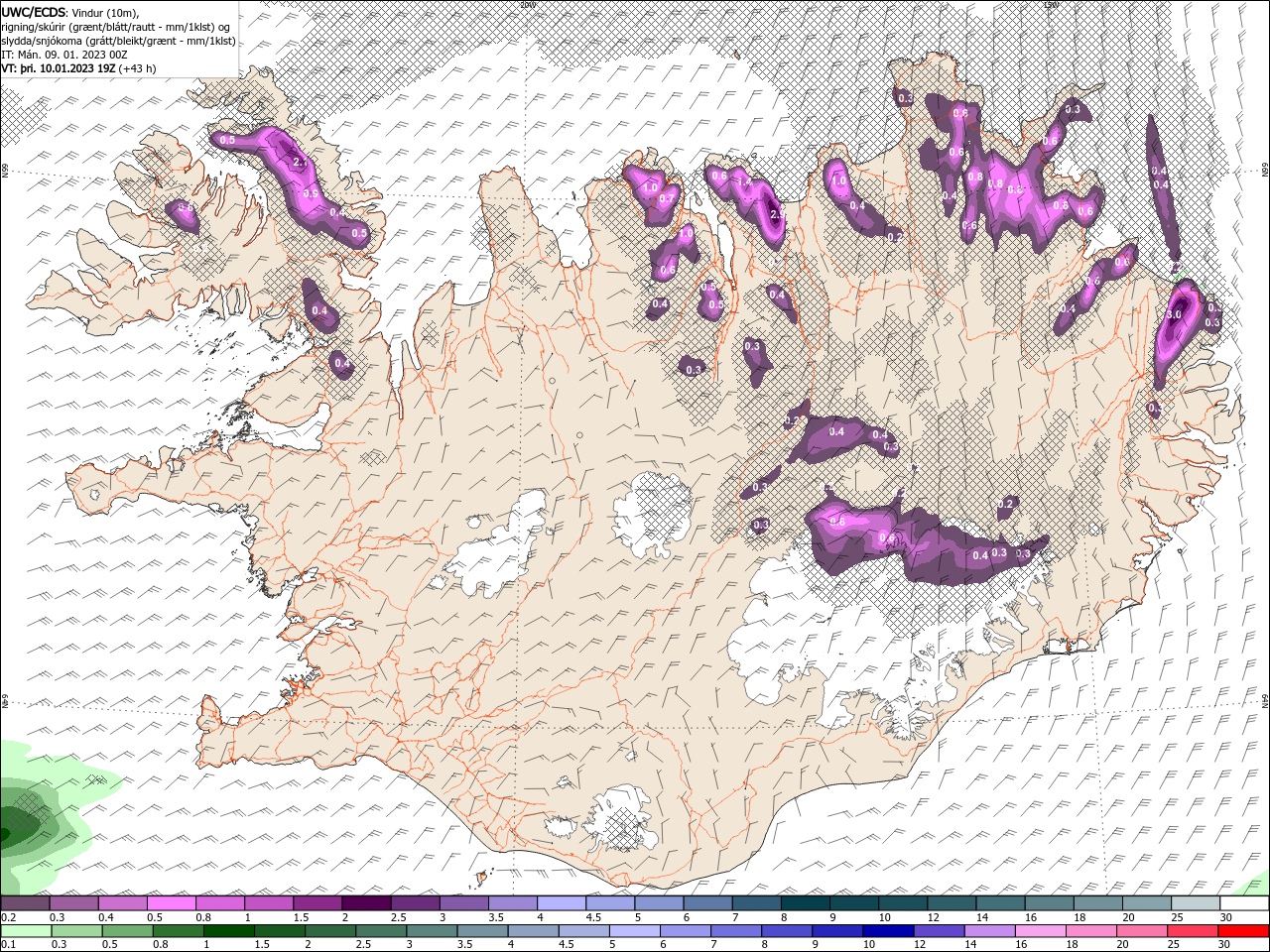Select the dark teal snow swatch between 8 and 9
Image resolution: width=1270 pixels, height=952 pixels.
(x=806, y=903)
